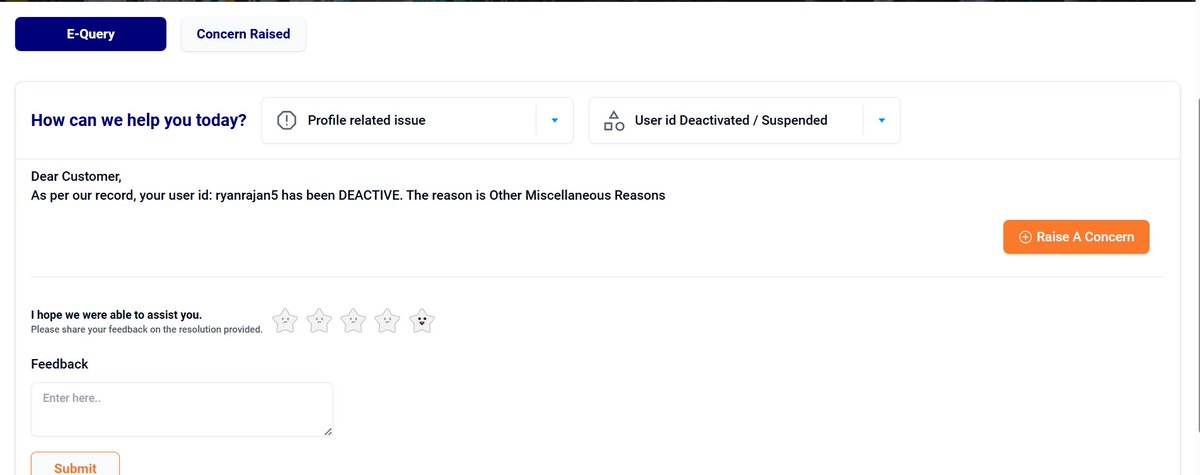Rate five stars with the happy face
1200x475 pixels.
click(422, 321)
